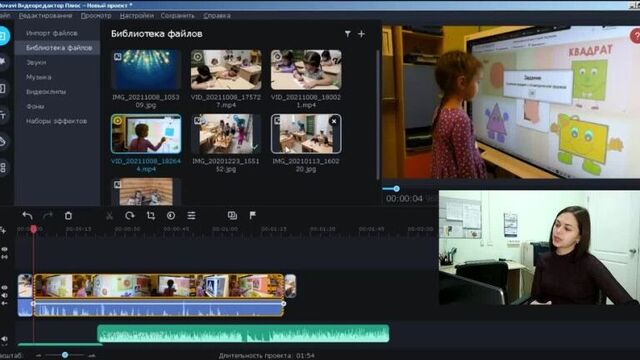This screenshot has height=360, width=640.
Task: Open the Clip properties tool
Action: coord(191,216)
